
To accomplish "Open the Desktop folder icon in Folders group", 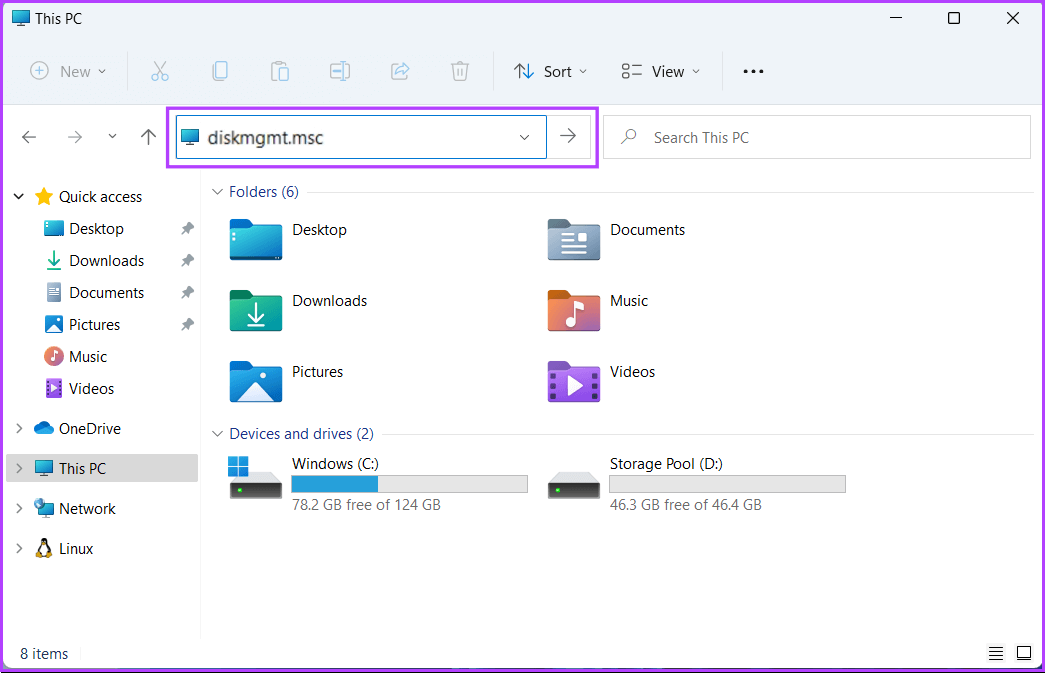I will (256, 240).
